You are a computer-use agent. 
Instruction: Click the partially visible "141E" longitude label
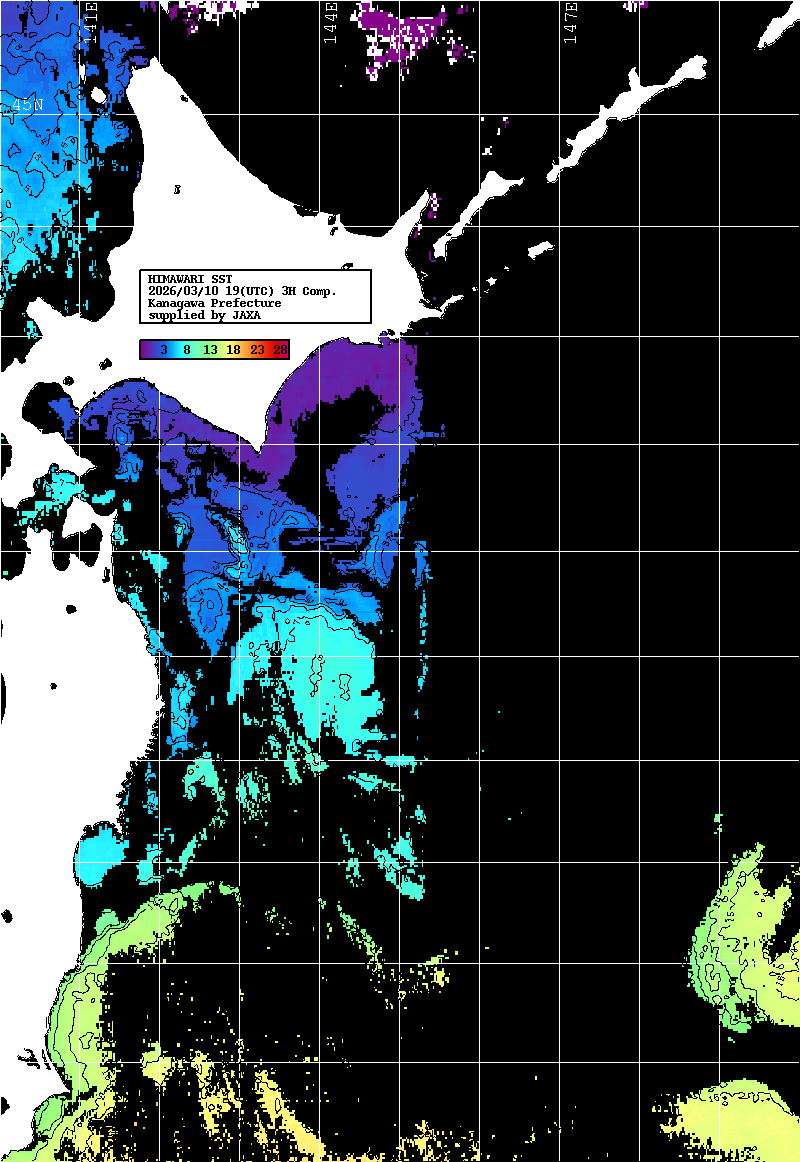(89, 22)
